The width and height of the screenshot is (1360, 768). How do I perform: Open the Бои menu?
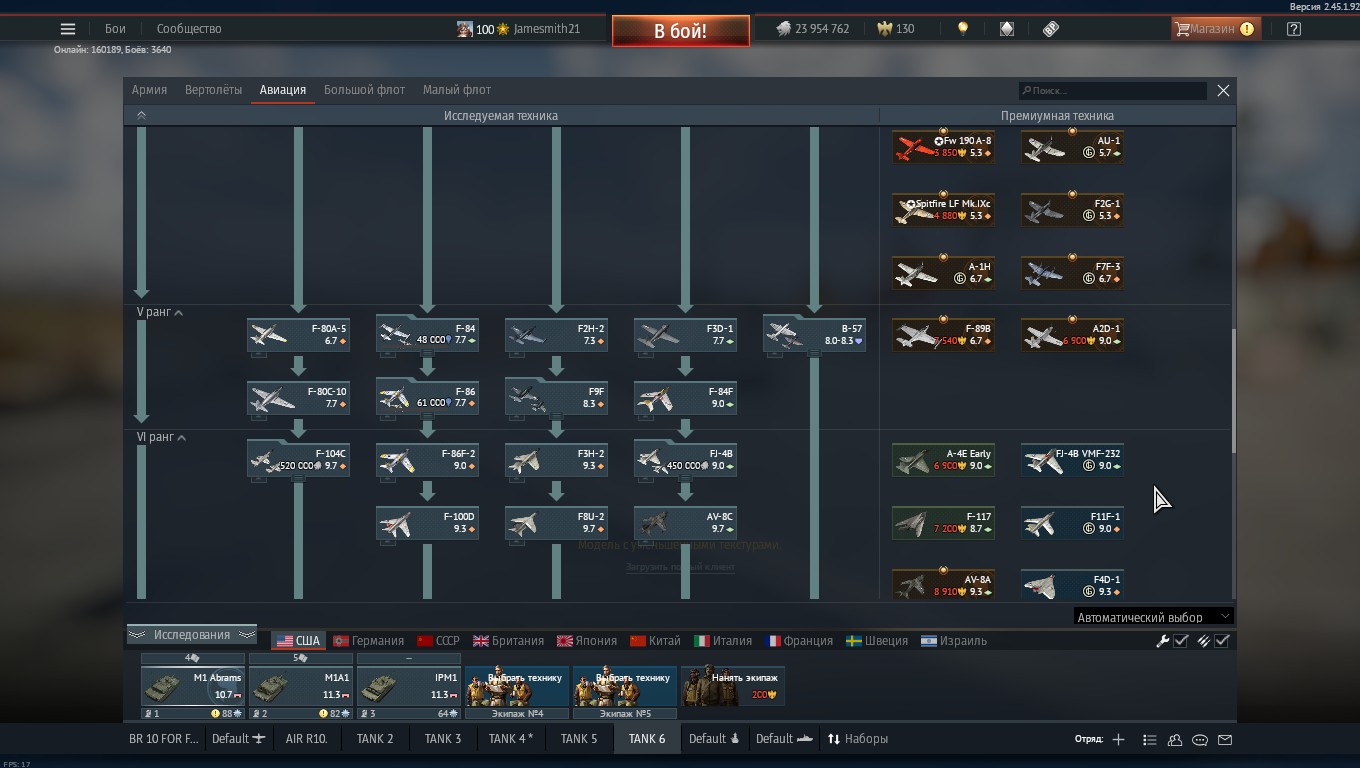point(116,29)
